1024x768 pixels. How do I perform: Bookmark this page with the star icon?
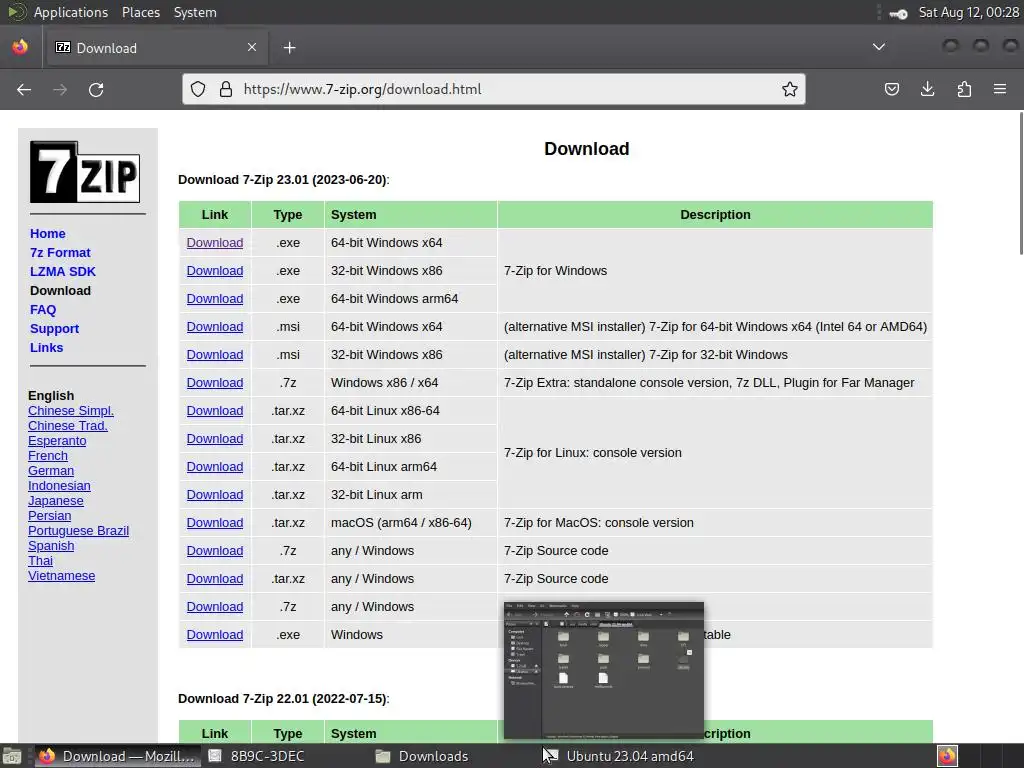pyautogui.click(x=790, y=89)
